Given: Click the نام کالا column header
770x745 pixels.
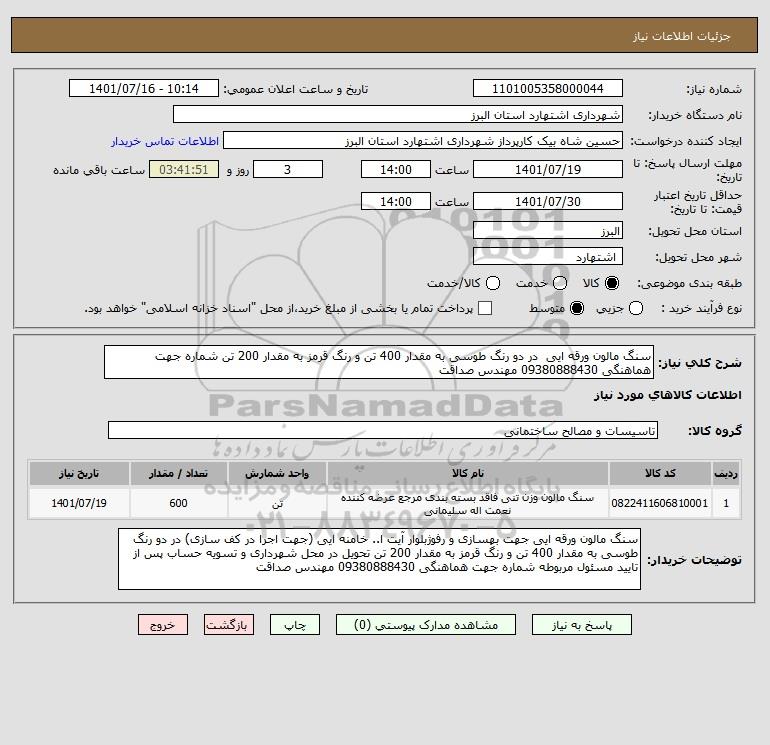Looking at the screenshot, I should click(468, 473).
